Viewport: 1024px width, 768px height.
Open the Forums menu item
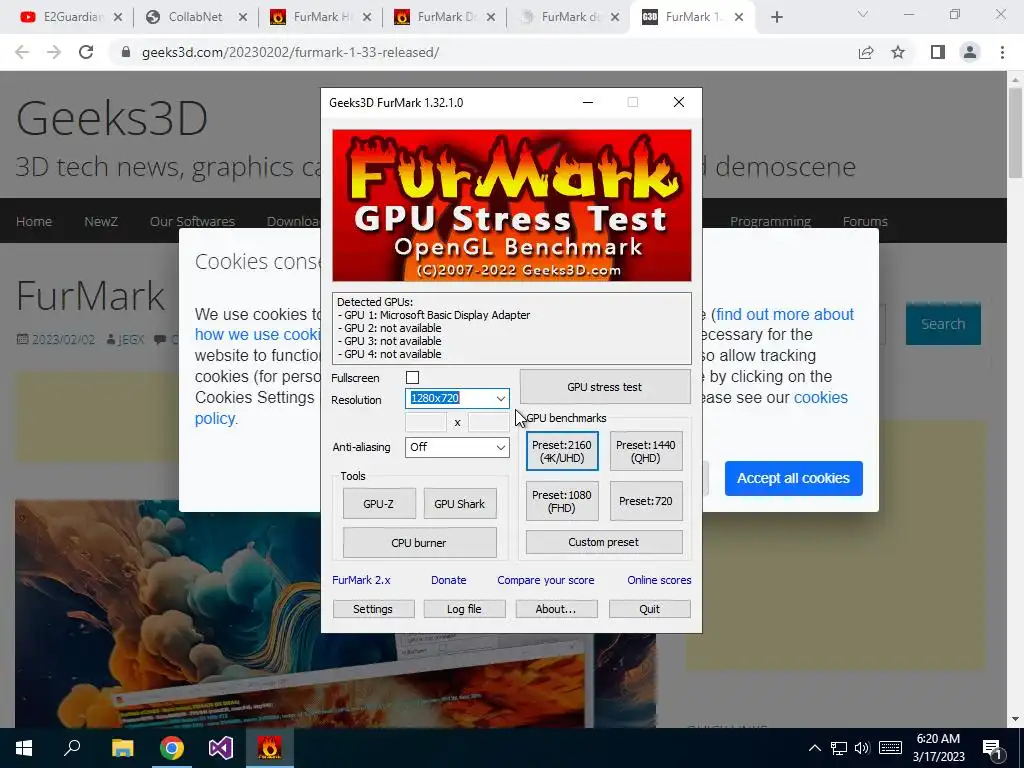[865, 221]
